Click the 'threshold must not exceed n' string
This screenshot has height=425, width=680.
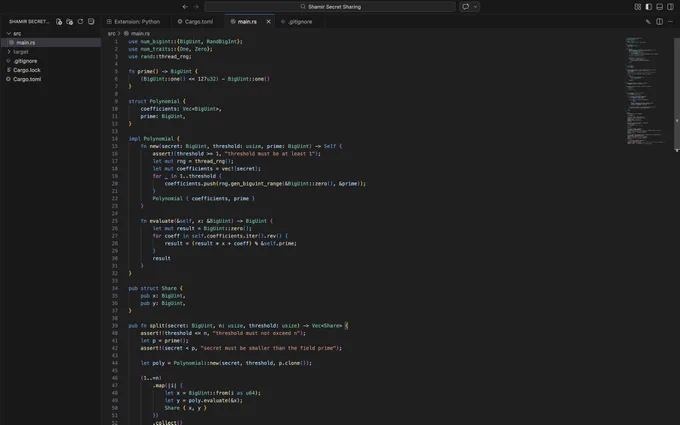[257, 333]
